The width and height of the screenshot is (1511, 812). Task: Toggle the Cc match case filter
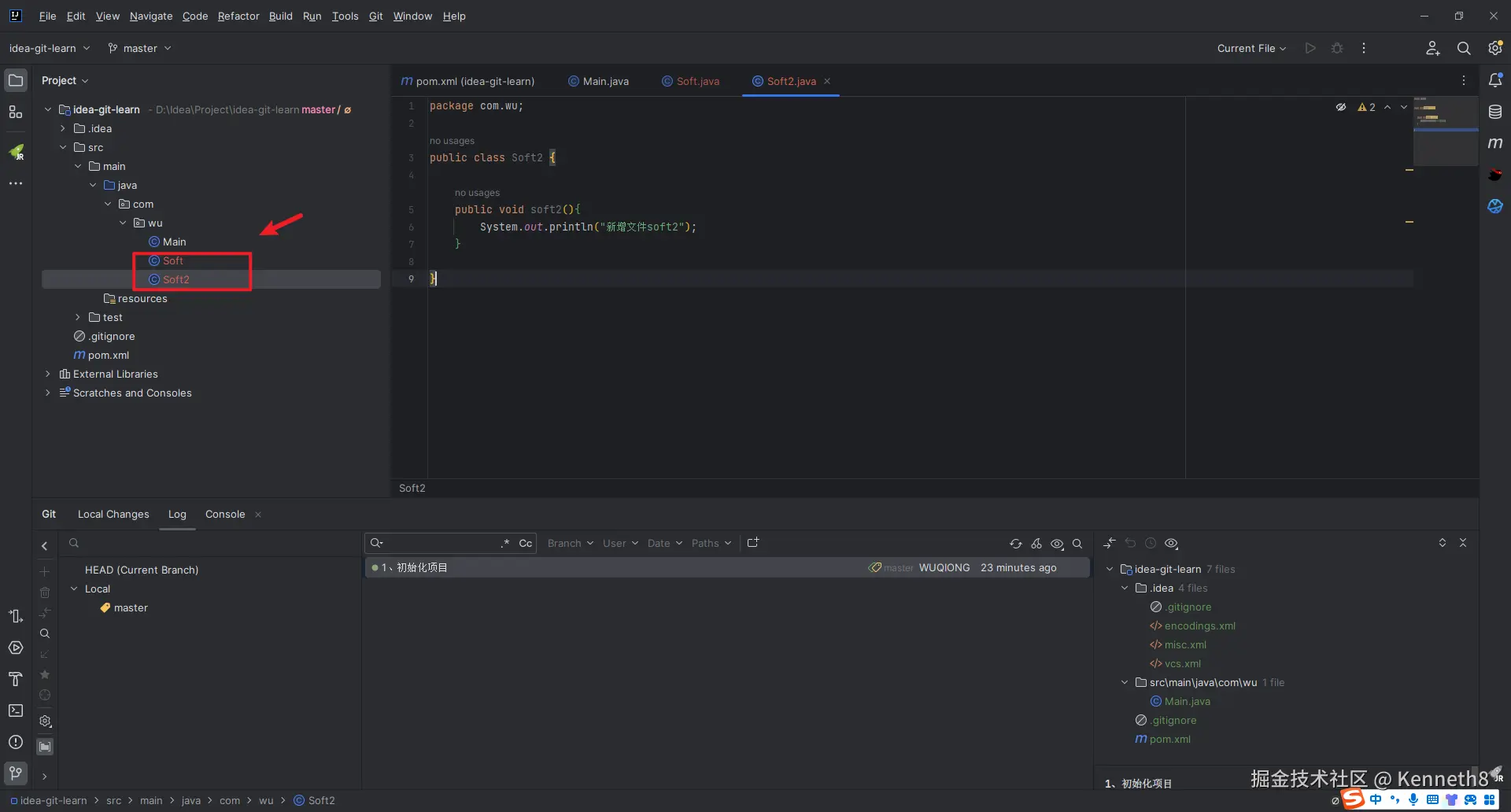click(526, 544)
